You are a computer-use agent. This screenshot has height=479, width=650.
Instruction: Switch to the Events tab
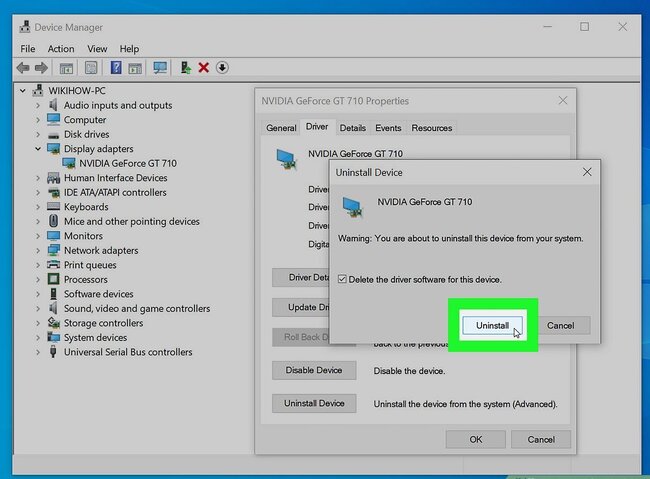[388, 128]
